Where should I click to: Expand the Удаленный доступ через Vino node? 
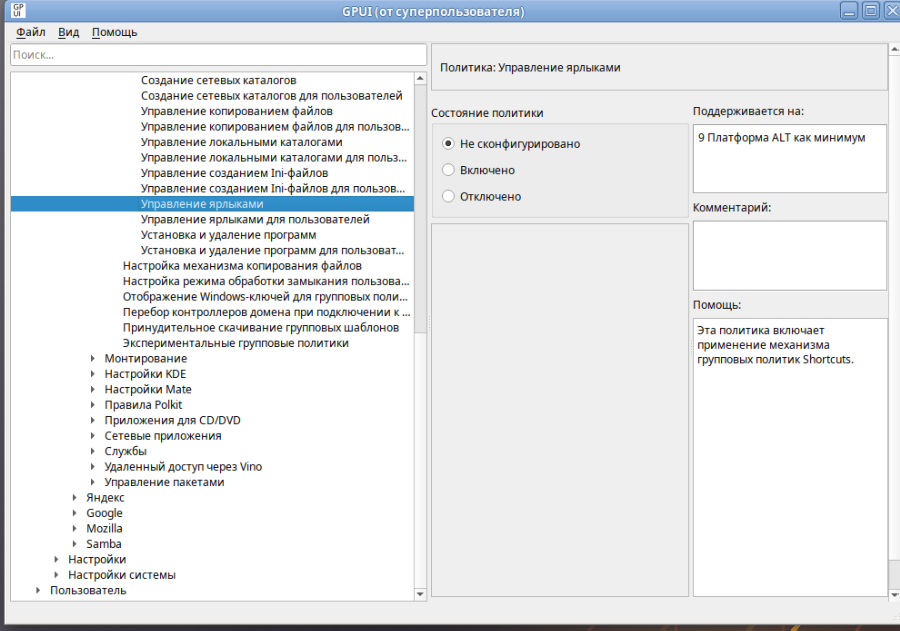[92, 467]
